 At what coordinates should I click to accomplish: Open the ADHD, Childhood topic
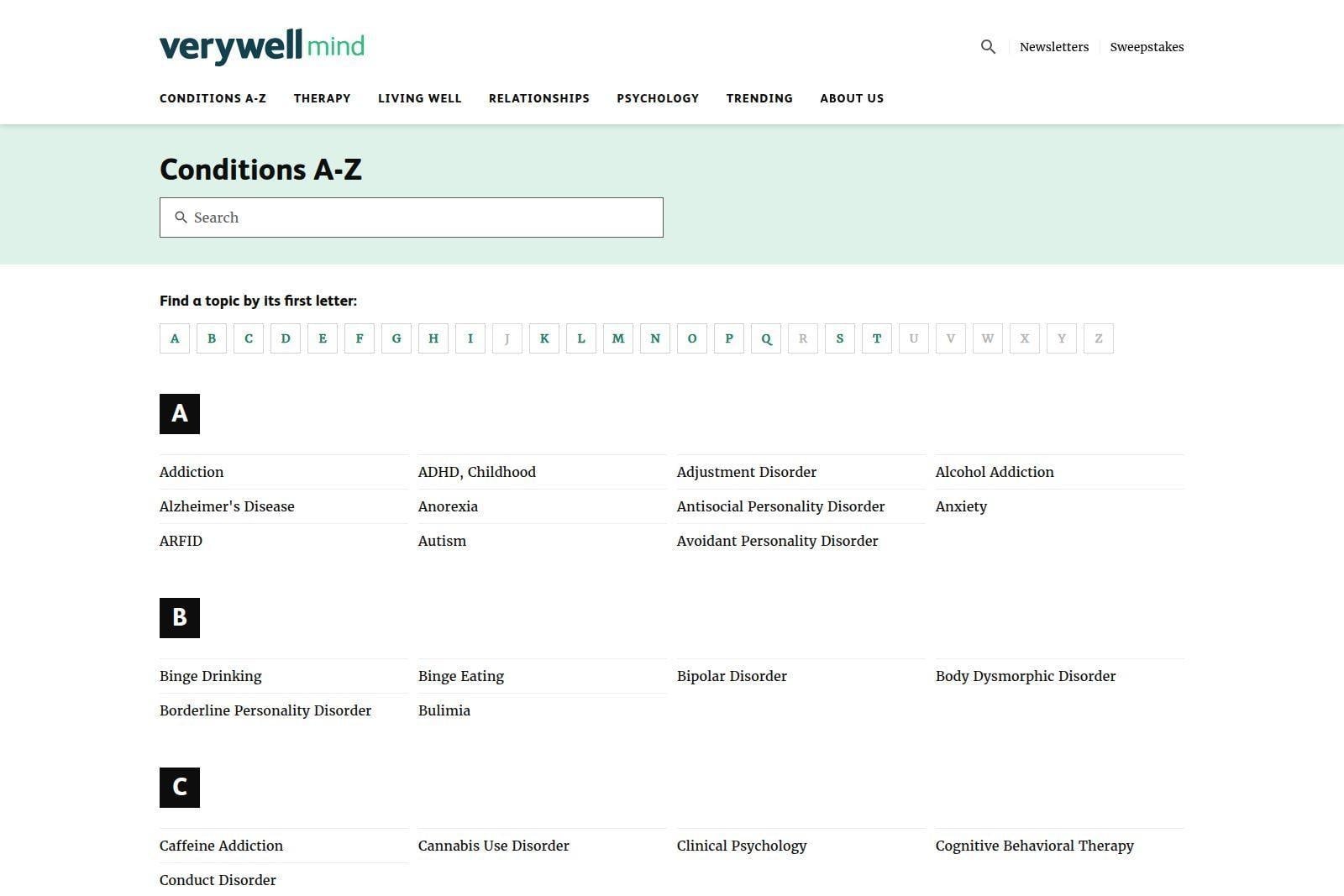(x=477, y=472)
